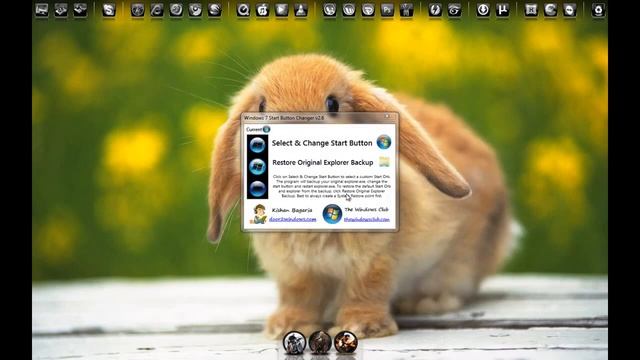Launch VLC cone icon in the dock
The width and height of the screenshot is (640, 360).
click(301, 10)
